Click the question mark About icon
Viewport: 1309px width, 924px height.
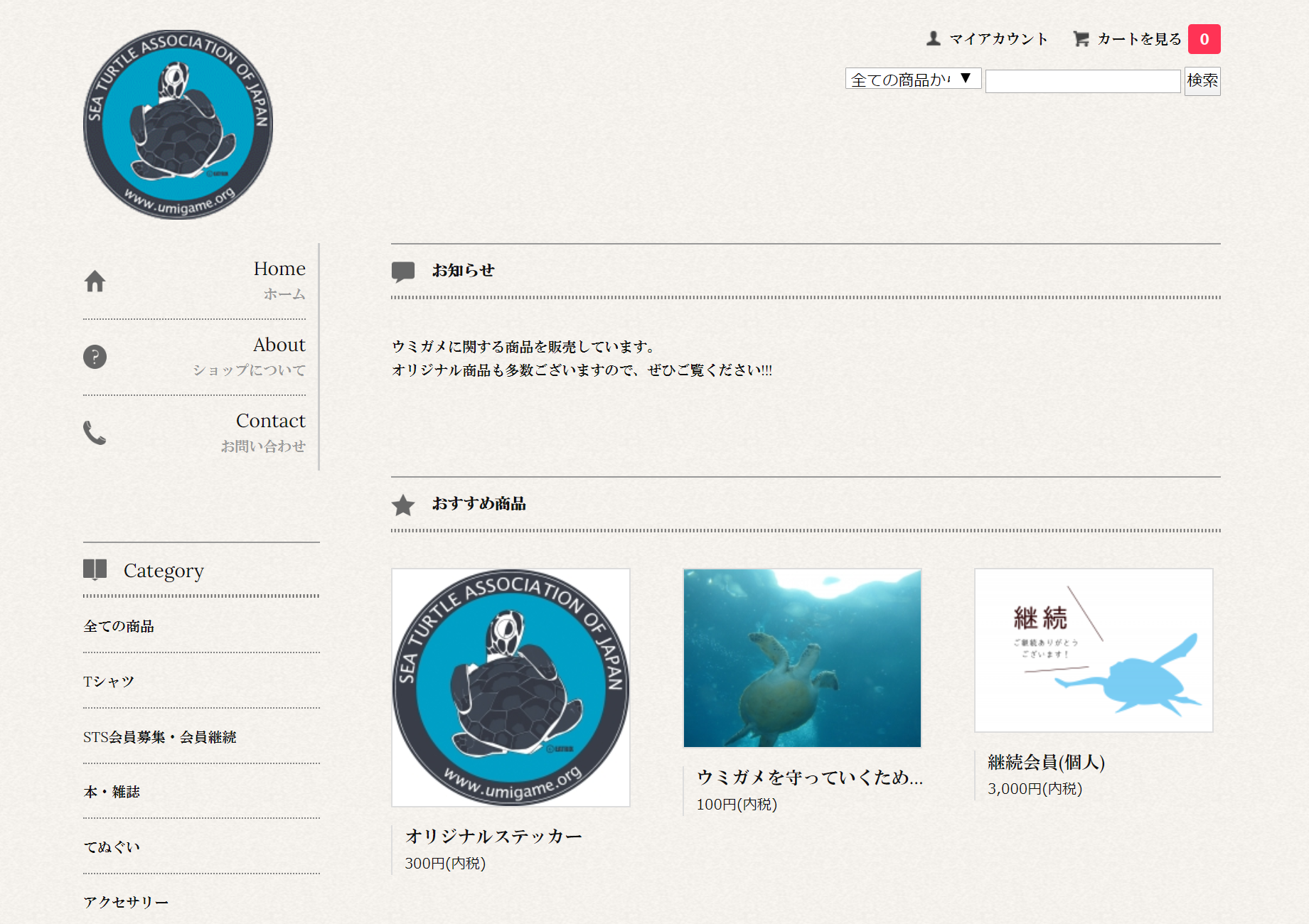point(95,357)
